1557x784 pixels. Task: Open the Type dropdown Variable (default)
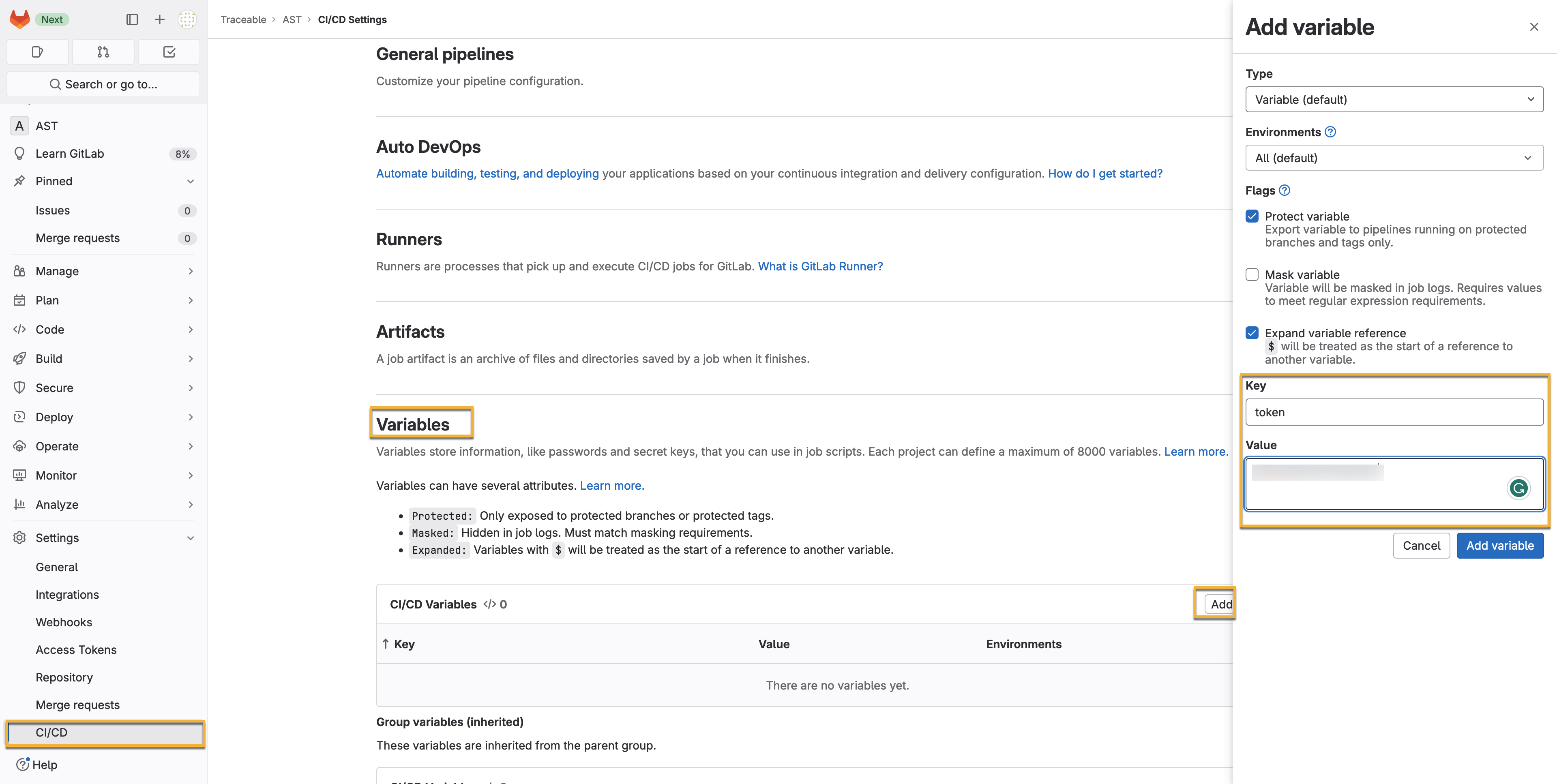tap(1394, 100)
